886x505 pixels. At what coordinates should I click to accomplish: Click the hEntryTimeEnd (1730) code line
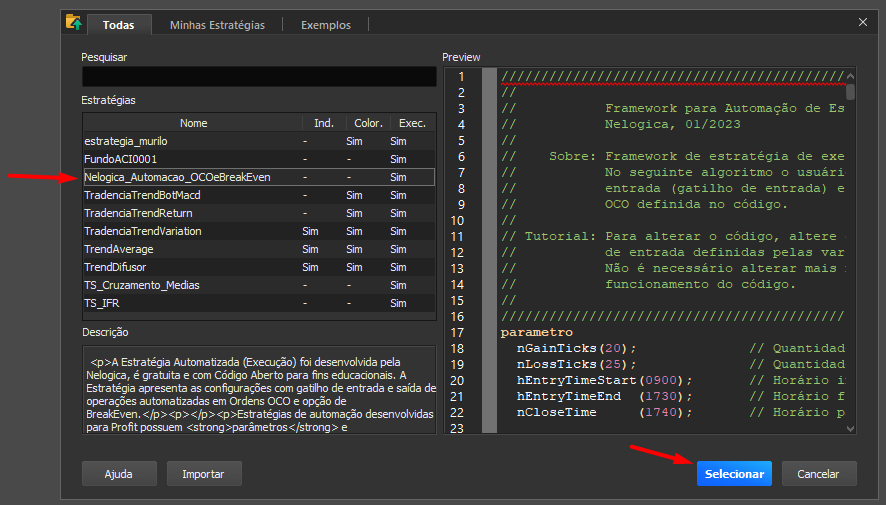point(604,396)
